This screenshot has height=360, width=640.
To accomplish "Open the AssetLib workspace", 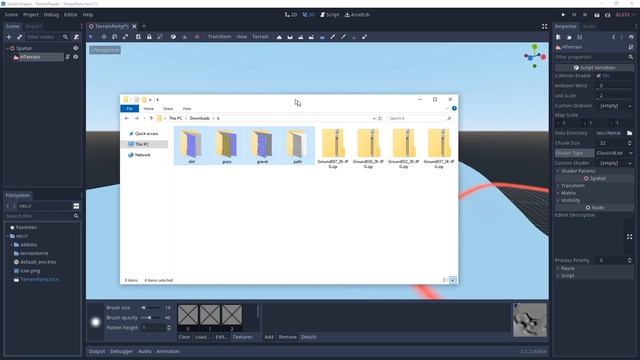I will 357,15.
